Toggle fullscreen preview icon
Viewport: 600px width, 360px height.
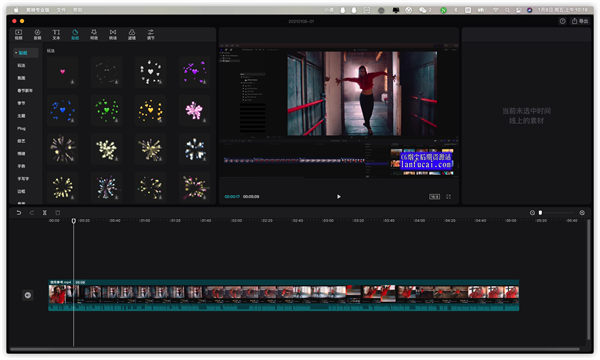click(448, 197)
